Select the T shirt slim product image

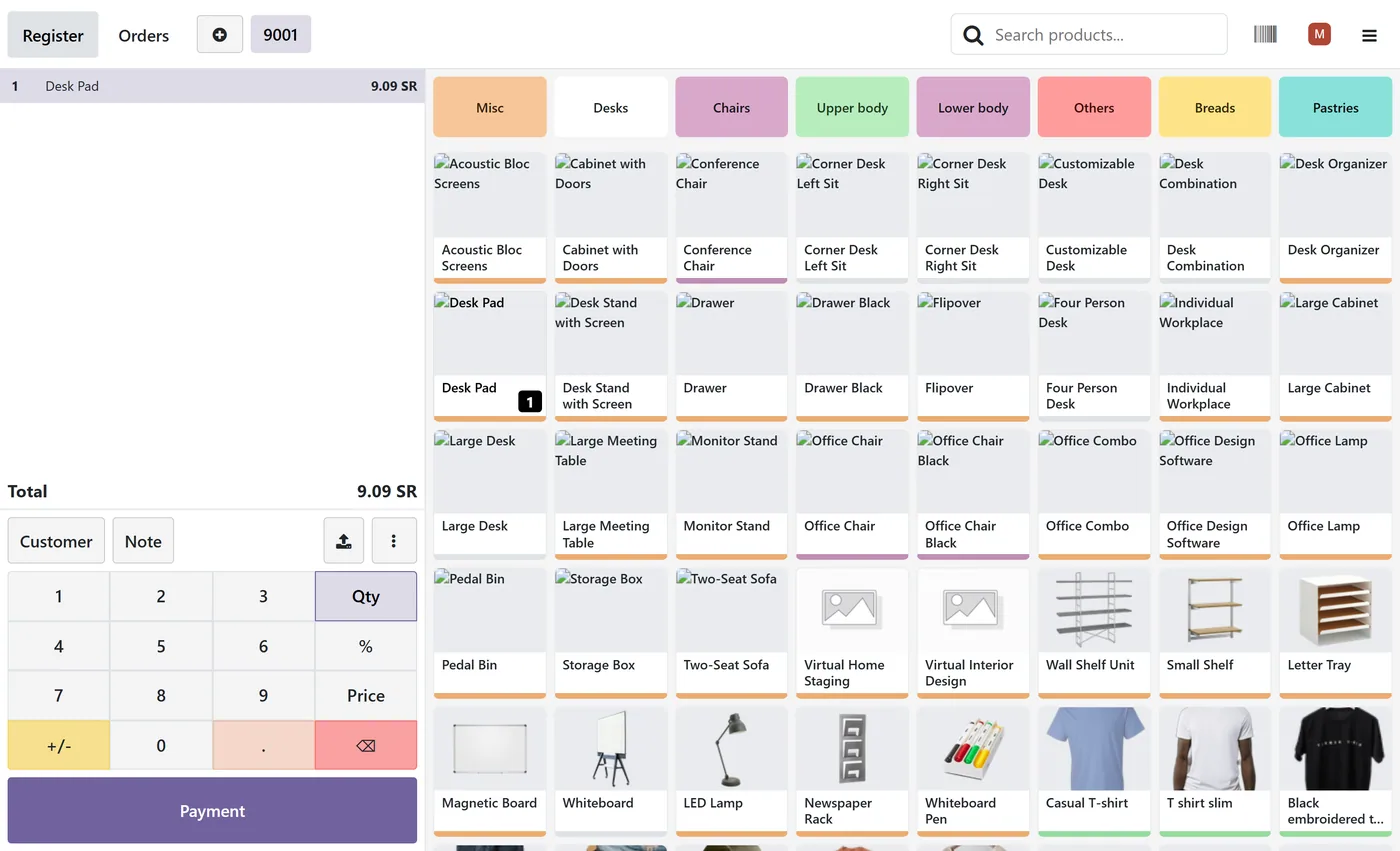[1215, 749]
